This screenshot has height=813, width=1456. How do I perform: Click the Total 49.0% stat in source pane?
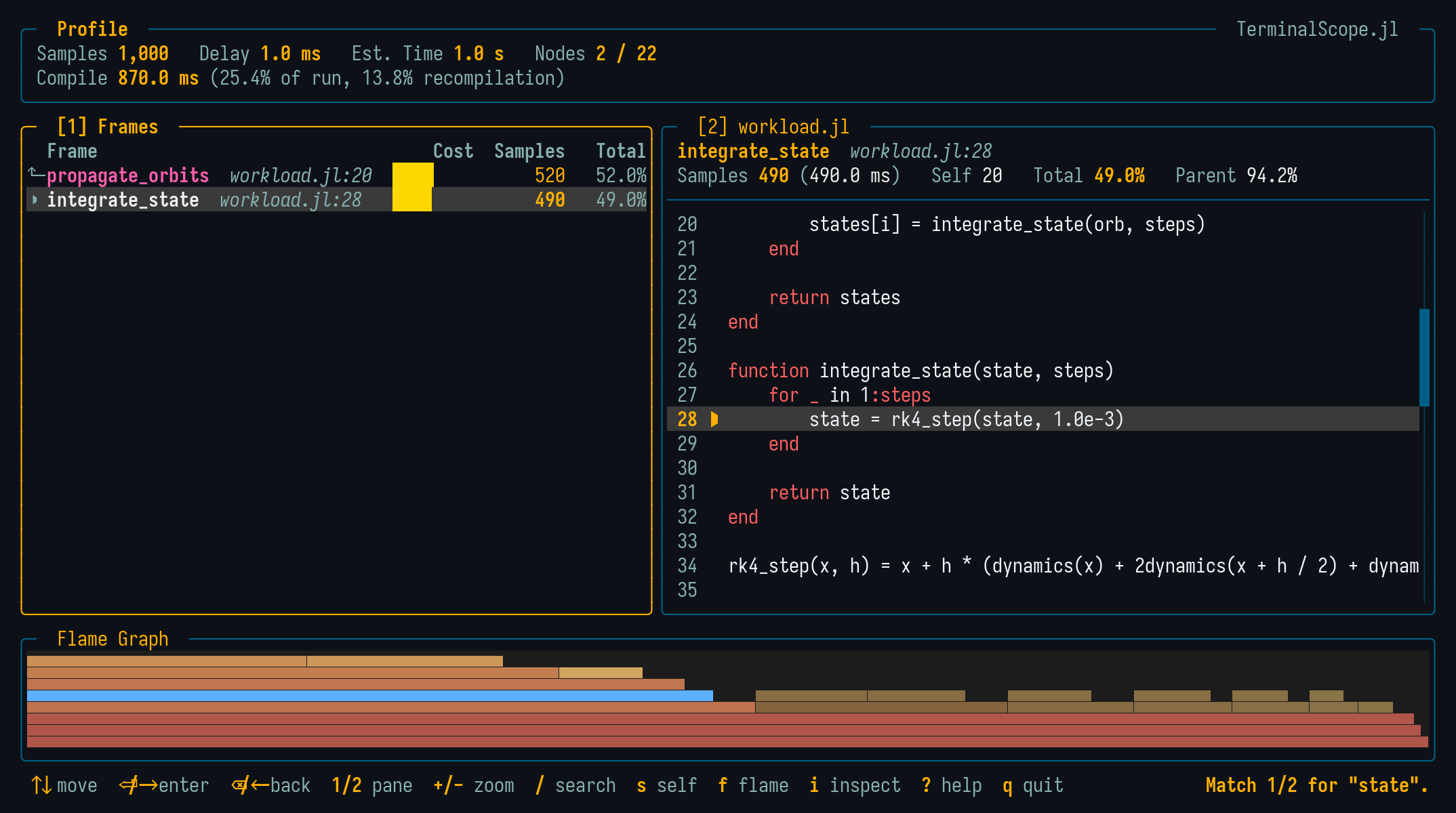pyautogui.click(x=1089, y=175)
